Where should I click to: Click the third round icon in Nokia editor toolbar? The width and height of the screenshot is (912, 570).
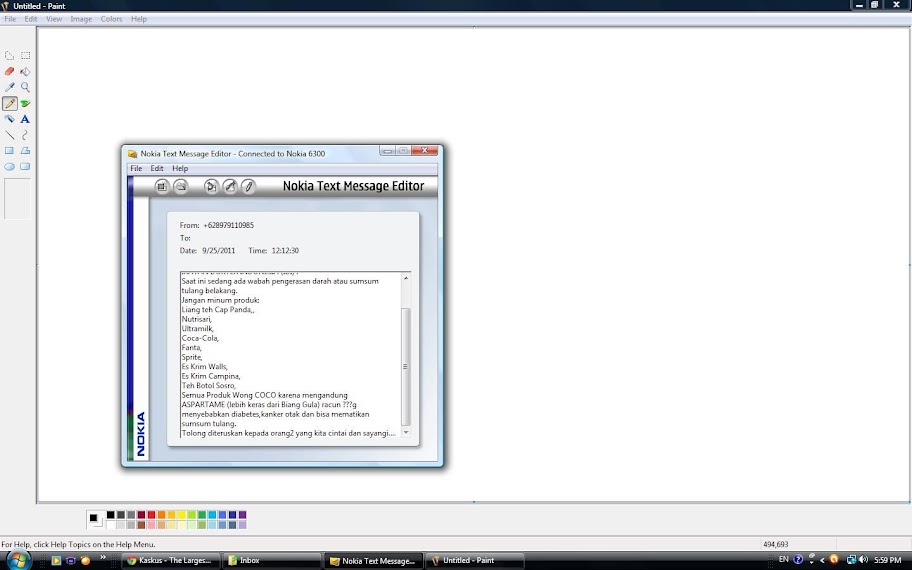[211, 186]
